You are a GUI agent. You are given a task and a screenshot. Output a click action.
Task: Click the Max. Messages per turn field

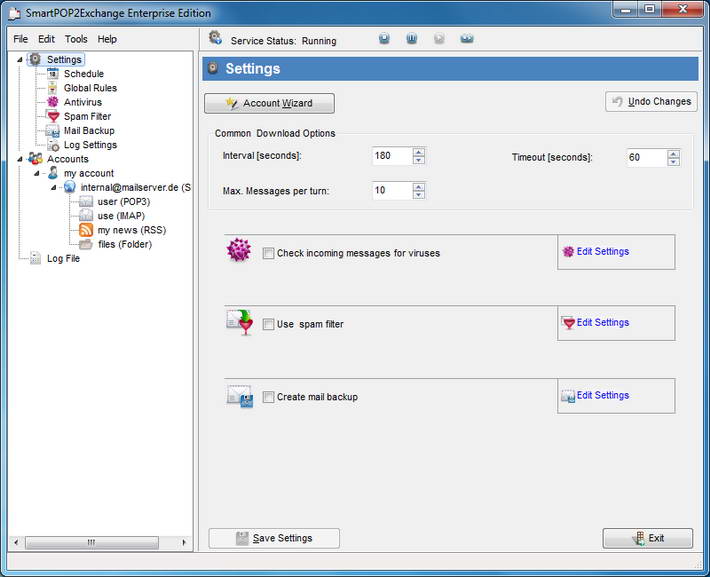tap(393, 190)
